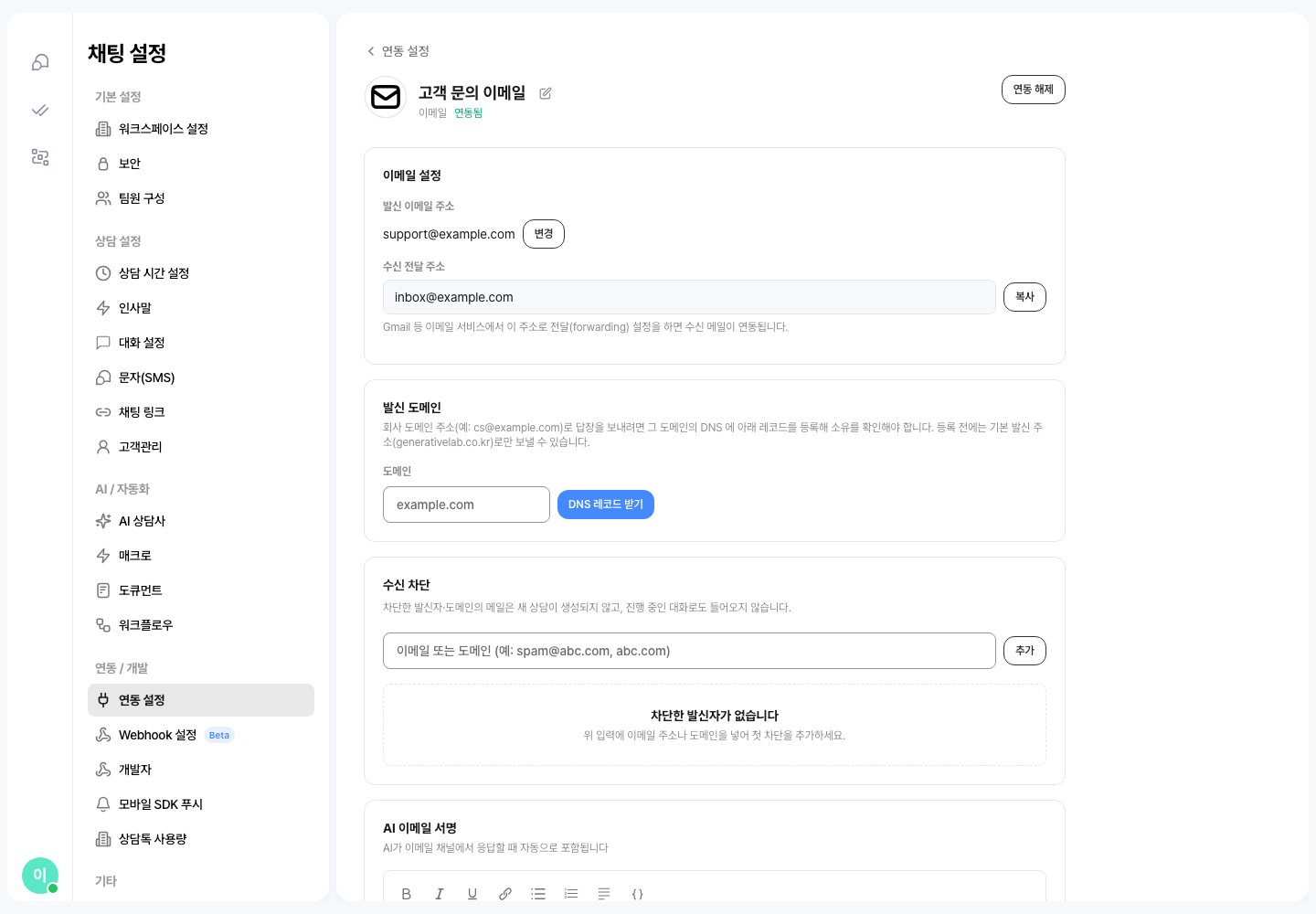Screen dimensions: 1316x914
Task: Click the DNS 레코드 받기 button
Action: 606,505
